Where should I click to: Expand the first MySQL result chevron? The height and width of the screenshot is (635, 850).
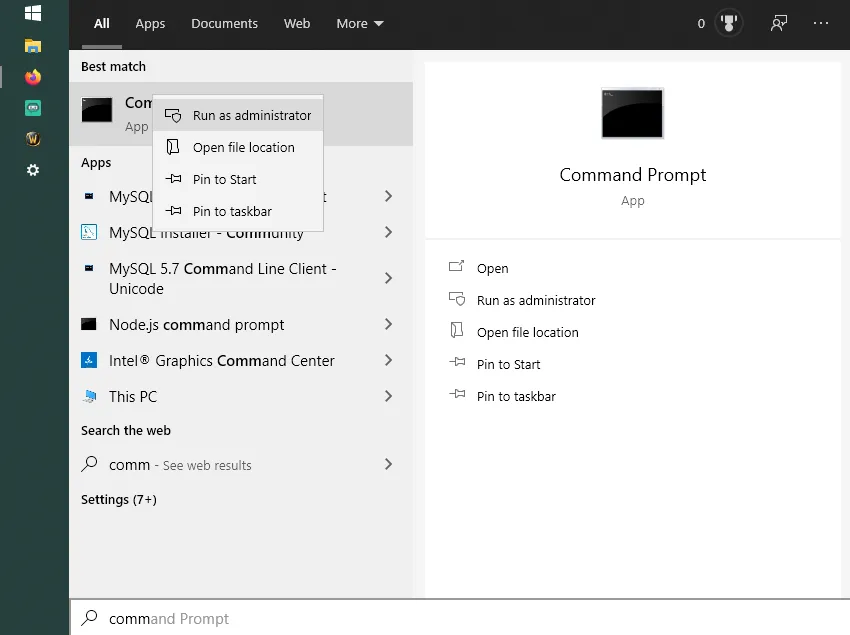388,196
